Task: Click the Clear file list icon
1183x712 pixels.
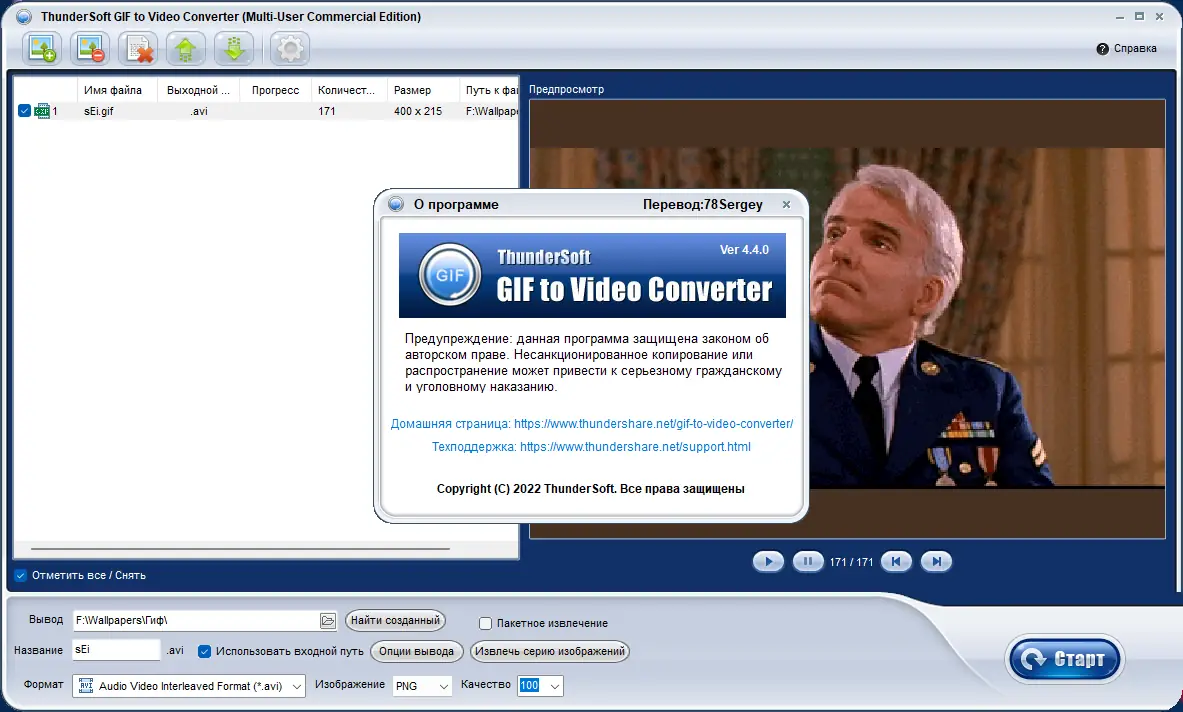Action: (137, 48)
